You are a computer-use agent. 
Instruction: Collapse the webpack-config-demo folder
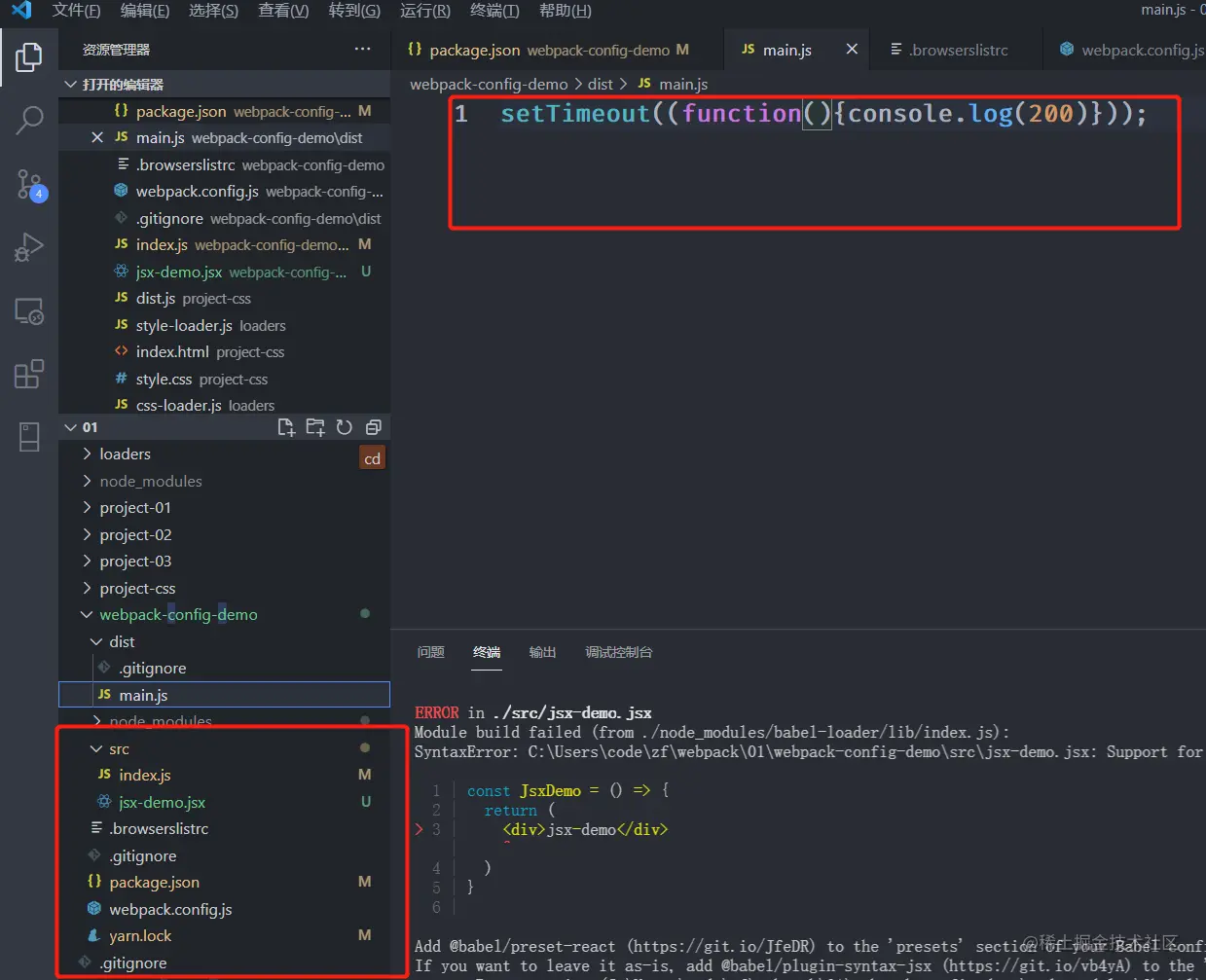click(x=224, y=615)
